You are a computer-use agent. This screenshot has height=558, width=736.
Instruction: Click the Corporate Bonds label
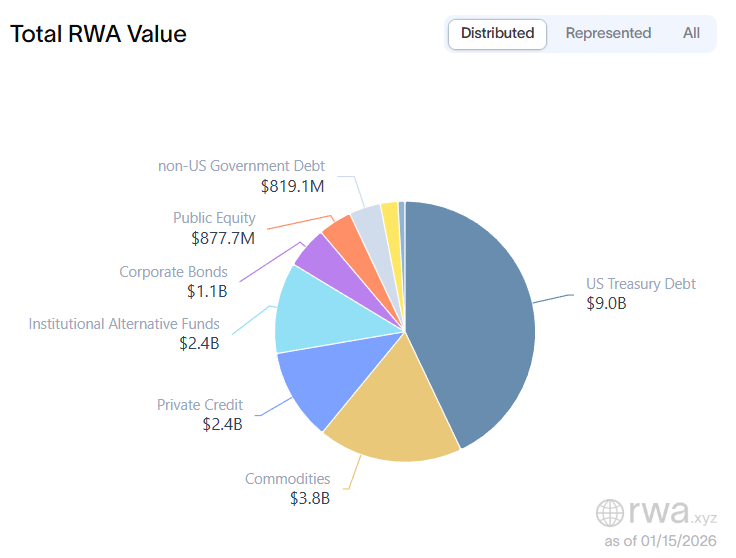coord(173,272)
